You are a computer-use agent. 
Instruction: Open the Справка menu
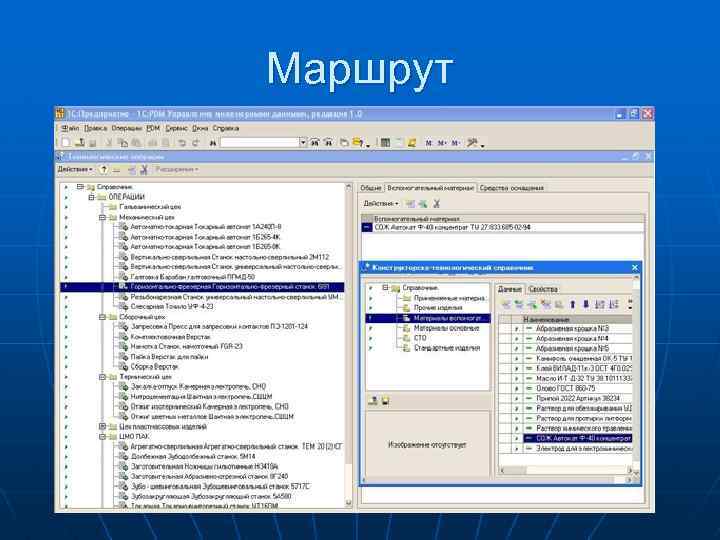[225, 128]
